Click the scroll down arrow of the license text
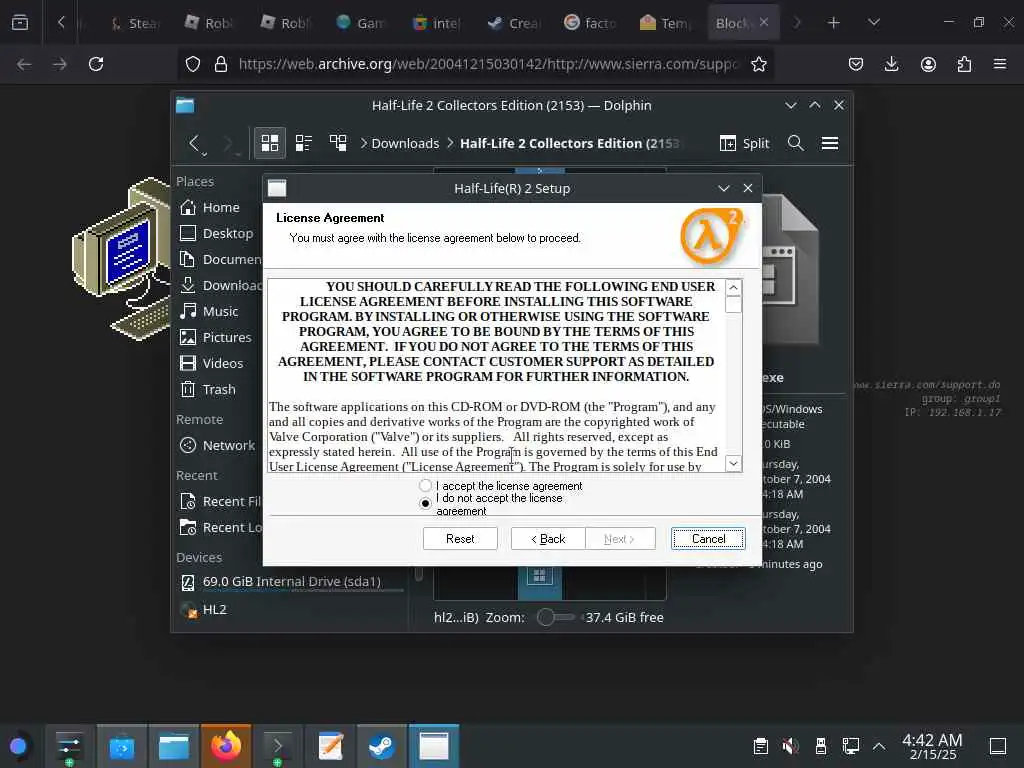This screenshot has height=768, width=1024. coord(733,463)
